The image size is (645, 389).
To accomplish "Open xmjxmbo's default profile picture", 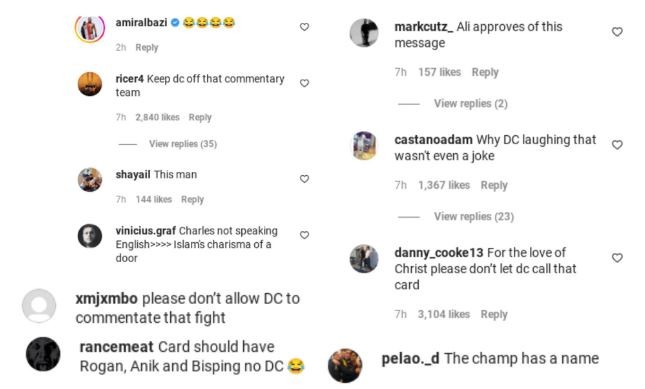I will (39, 306).
